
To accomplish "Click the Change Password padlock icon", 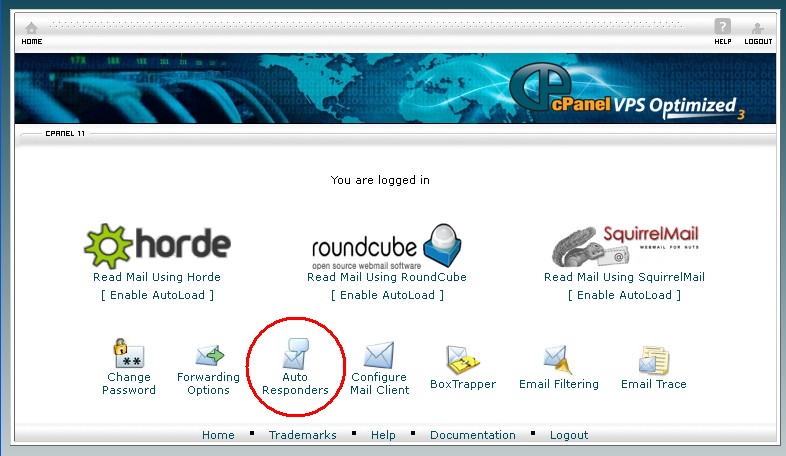I will coord(128,353).
